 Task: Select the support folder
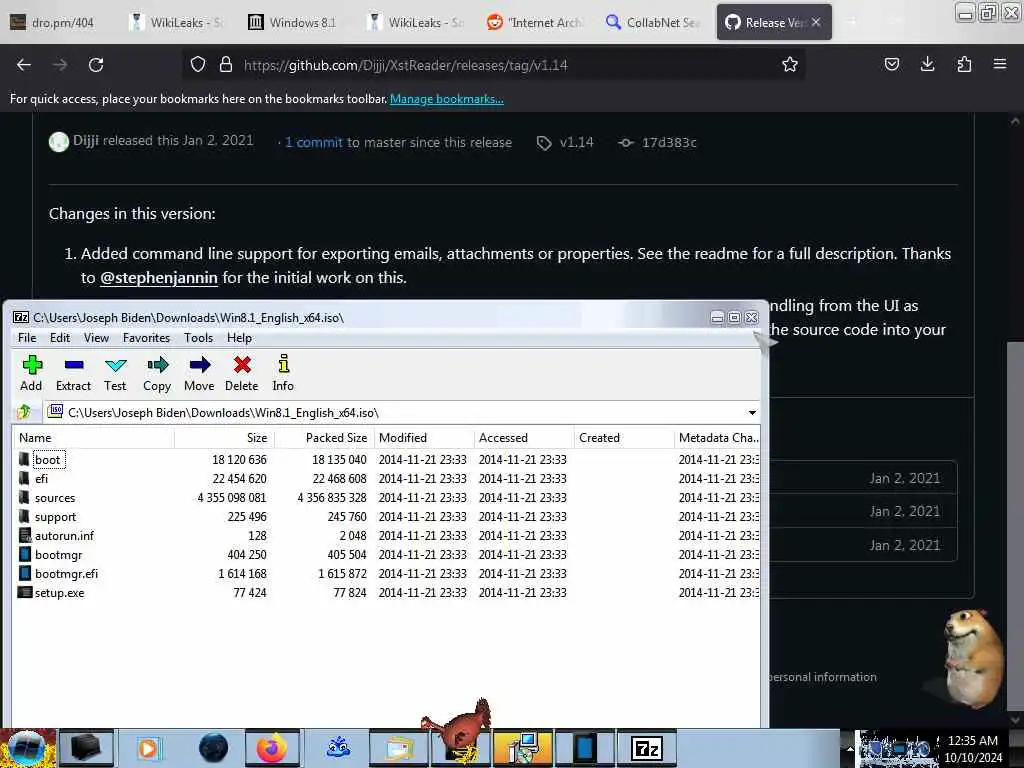click(55, 517)
